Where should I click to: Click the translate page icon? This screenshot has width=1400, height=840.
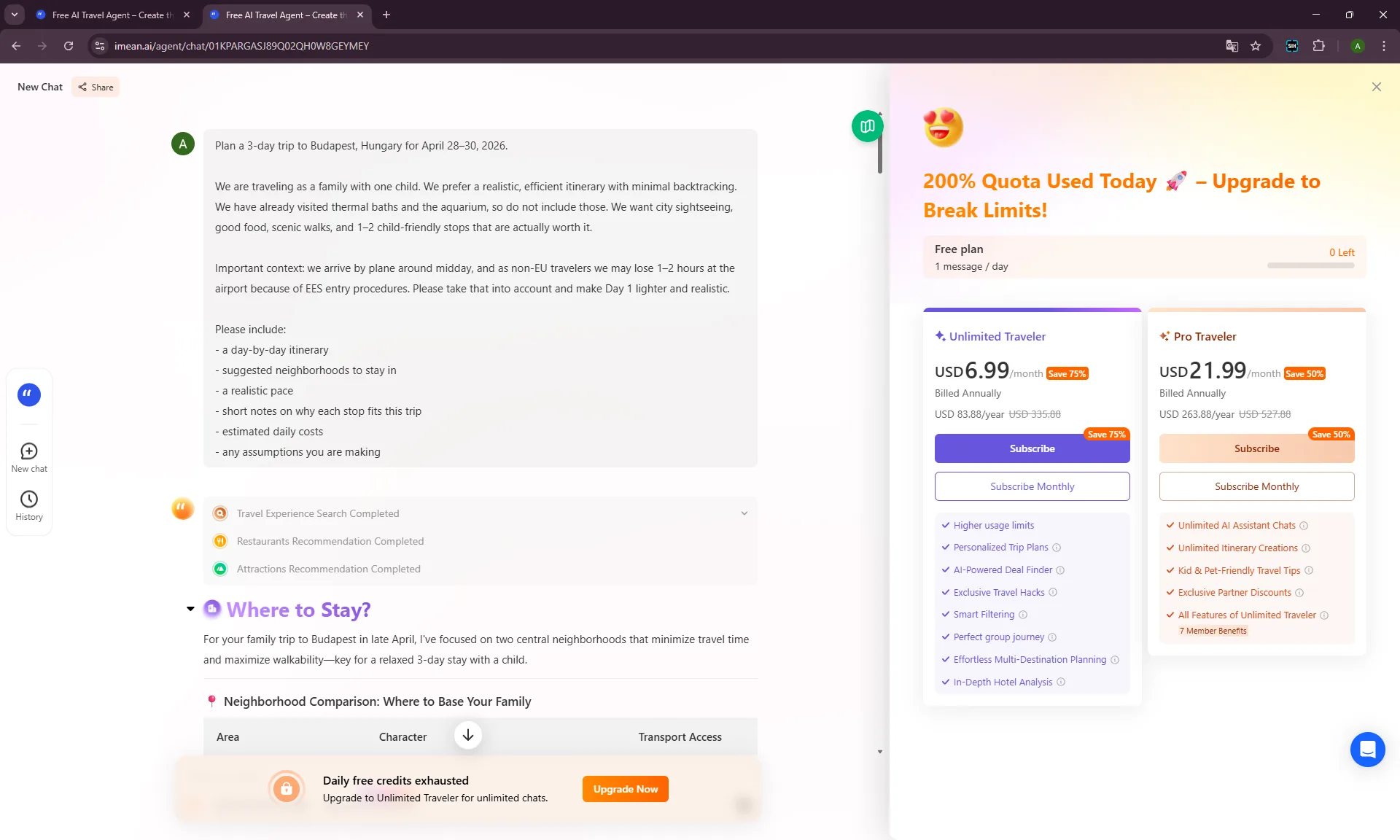click(1232, 46)
